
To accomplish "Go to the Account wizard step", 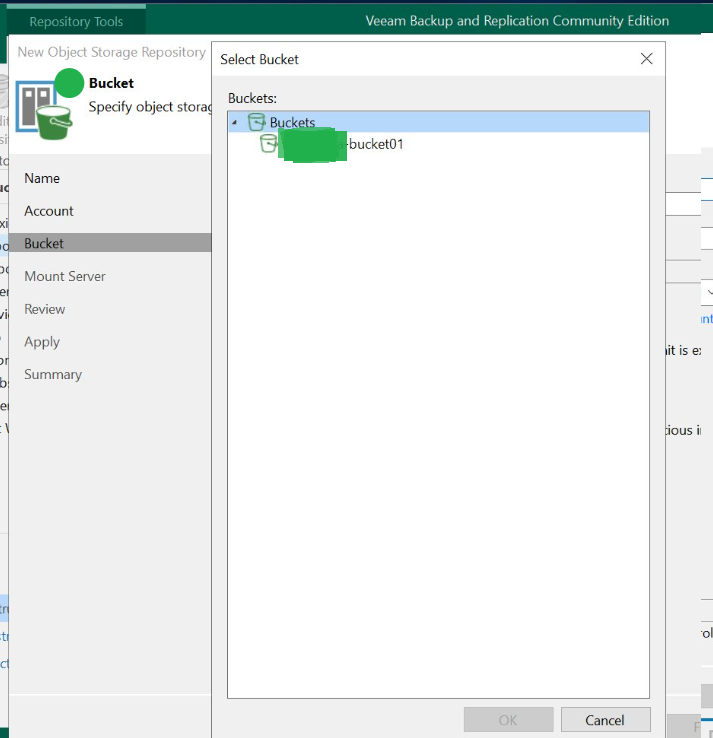I will 49,211.
